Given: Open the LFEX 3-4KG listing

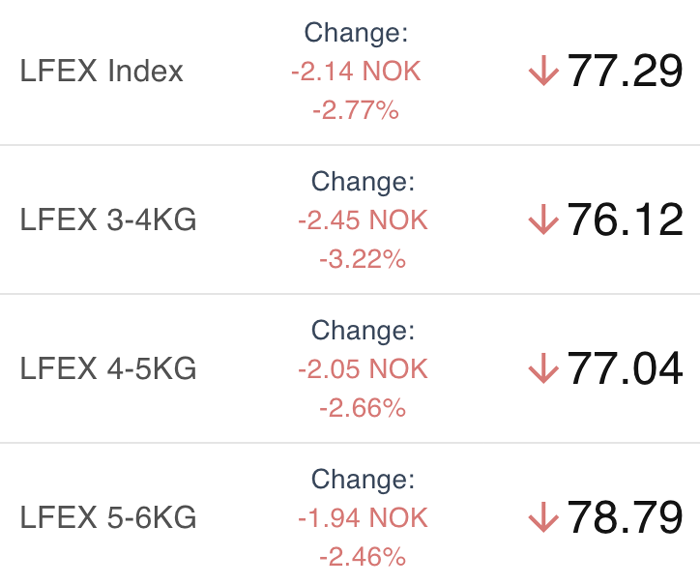Looking at the screenshot, I should coord(108,220).
